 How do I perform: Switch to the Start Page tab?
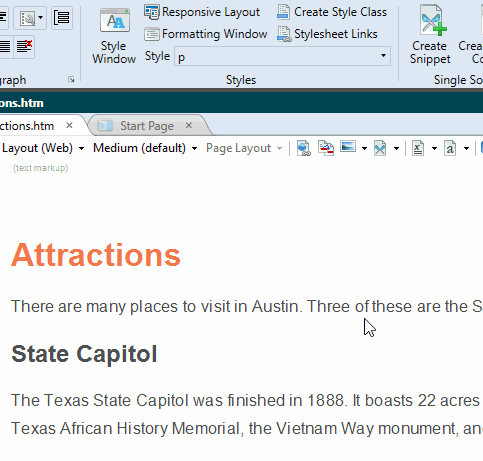click(147, 126)
